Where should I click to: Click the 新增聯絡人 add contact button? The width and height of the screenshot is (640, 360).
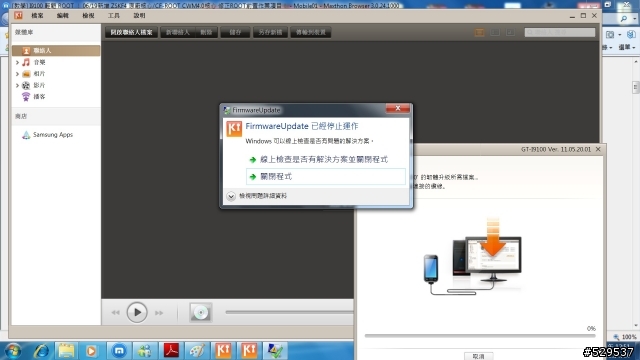point(178,32)
